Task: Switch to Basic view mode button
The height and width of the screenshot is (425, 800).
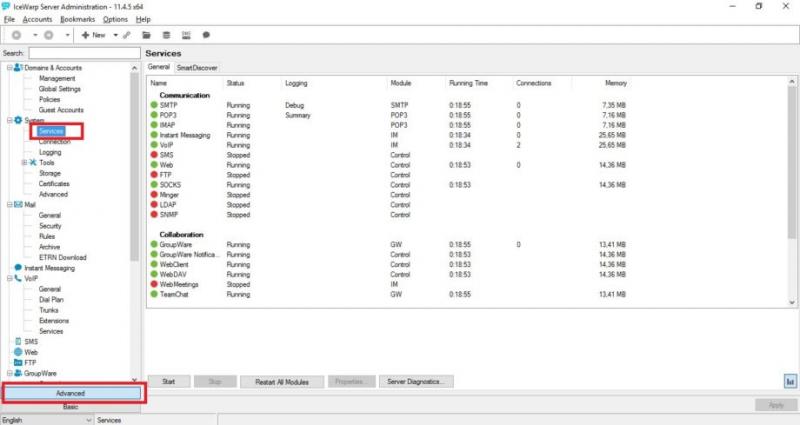Action: [71, 407]
